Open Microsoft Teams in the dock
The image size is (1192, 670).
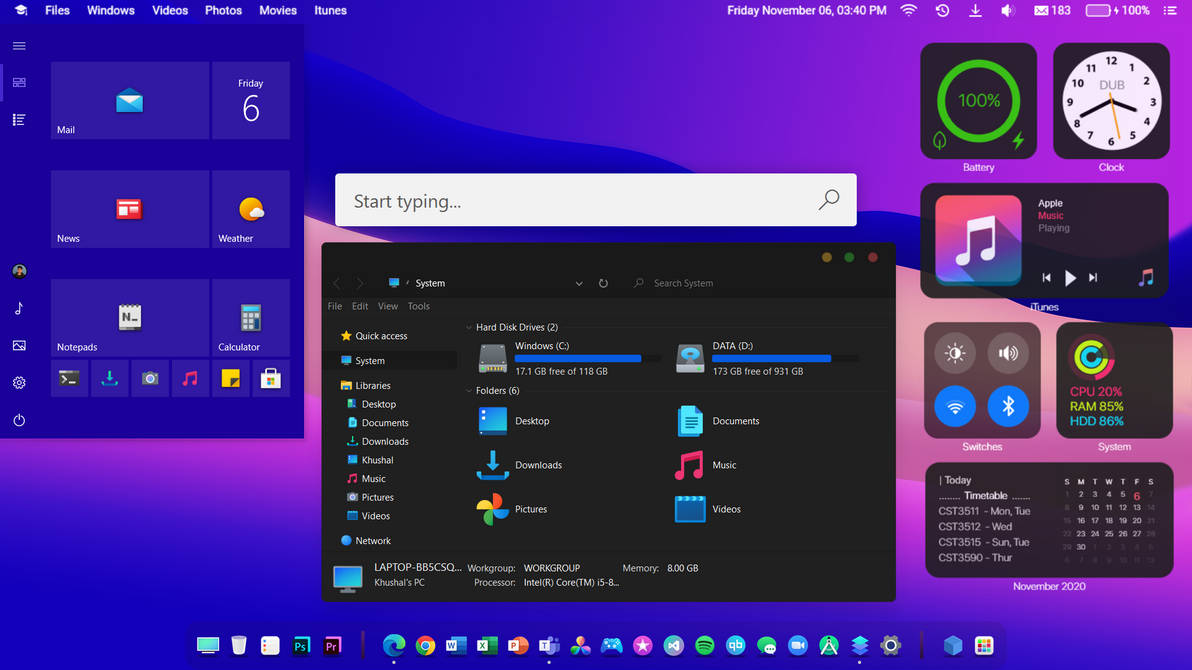click(549, 646)
